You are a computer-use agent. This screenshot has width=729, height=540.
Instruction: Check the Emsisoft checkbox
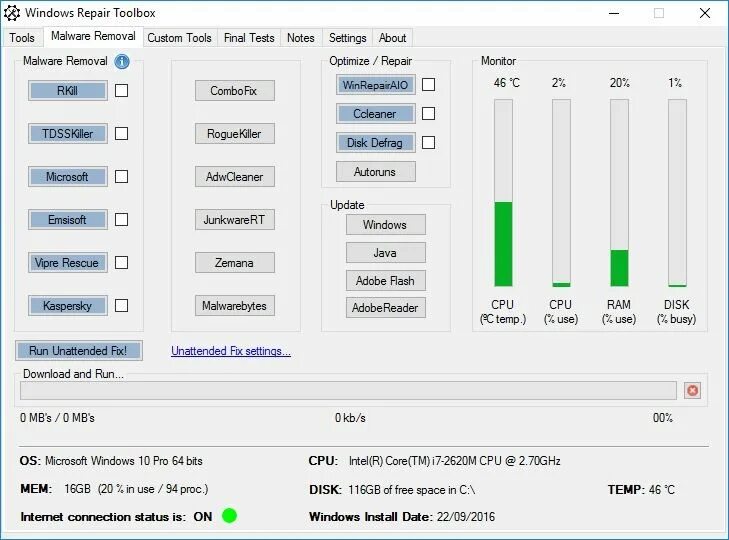(121, 220)
